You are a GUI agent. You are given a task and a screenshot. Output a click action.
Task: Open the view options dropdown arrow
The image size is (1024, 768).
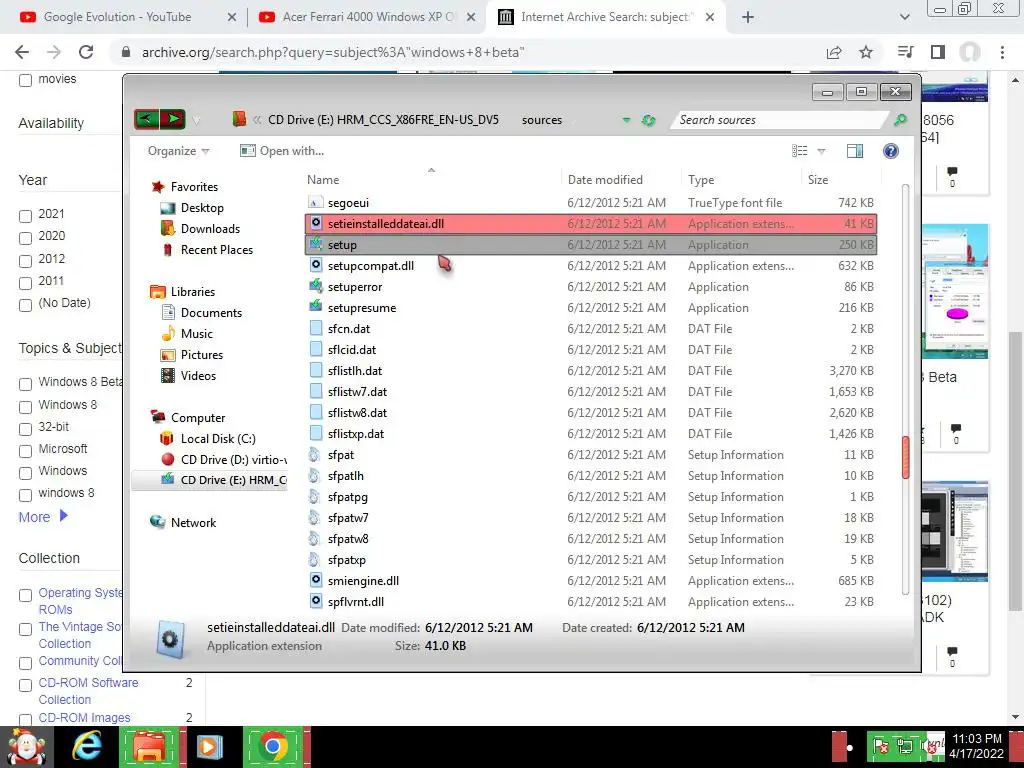(x=822, y=151)
